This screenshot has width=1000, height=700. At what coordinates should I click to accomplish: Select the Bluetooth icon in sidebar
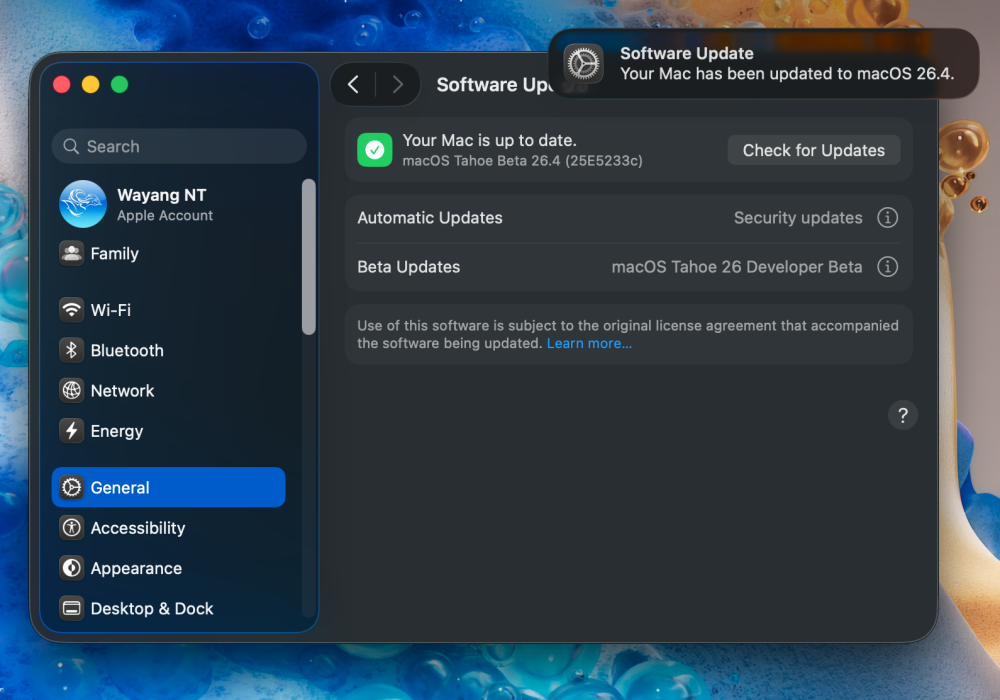[x=71, y=350]
